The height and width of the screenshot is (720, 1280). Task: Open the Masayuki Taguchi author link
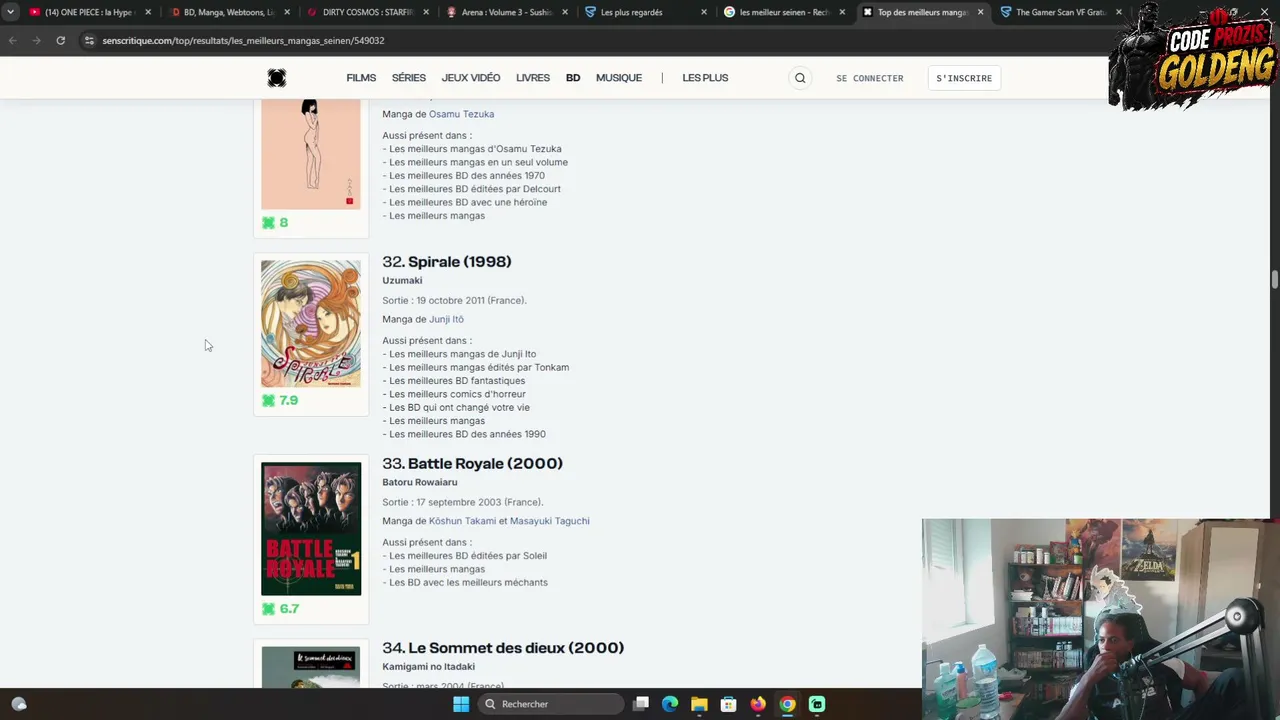(550, 521)
